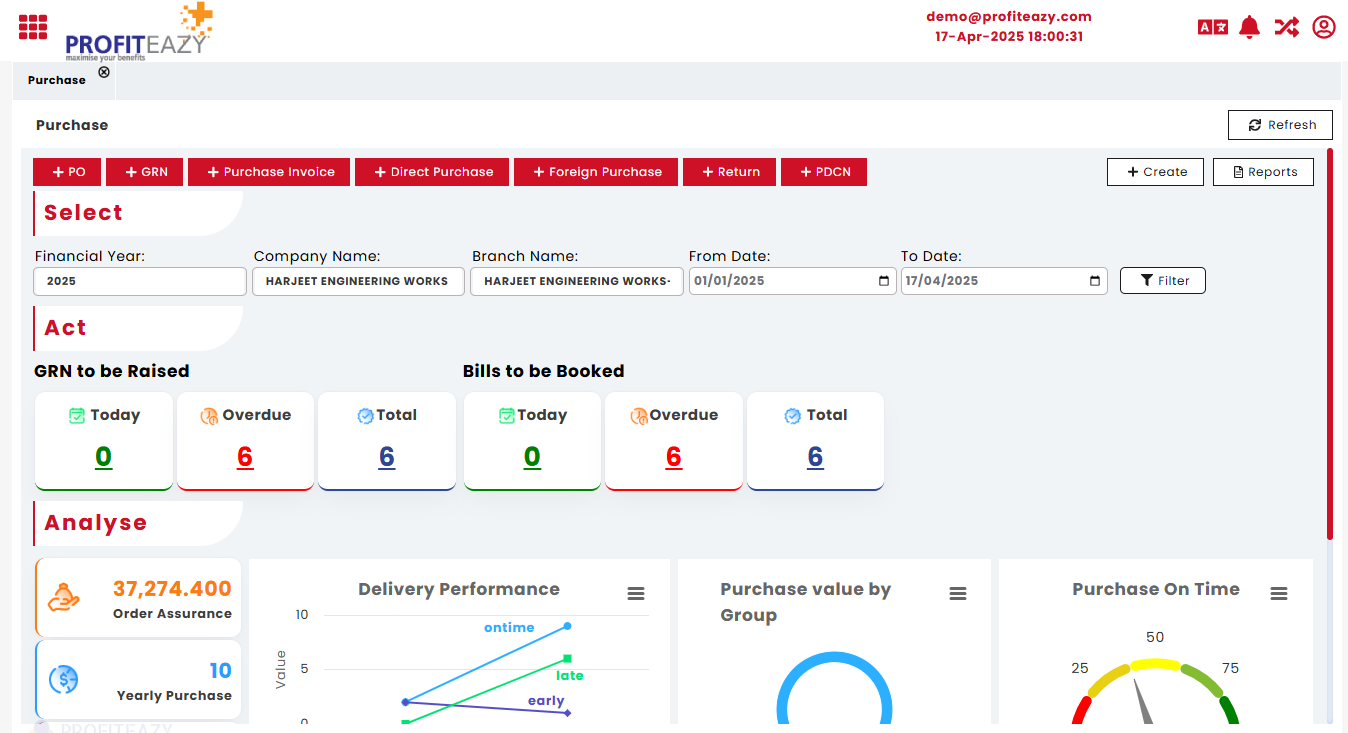Open Purchase value by Group chart menu
The width and height of the screenshot is (1348, 733).
pos(958,594)
